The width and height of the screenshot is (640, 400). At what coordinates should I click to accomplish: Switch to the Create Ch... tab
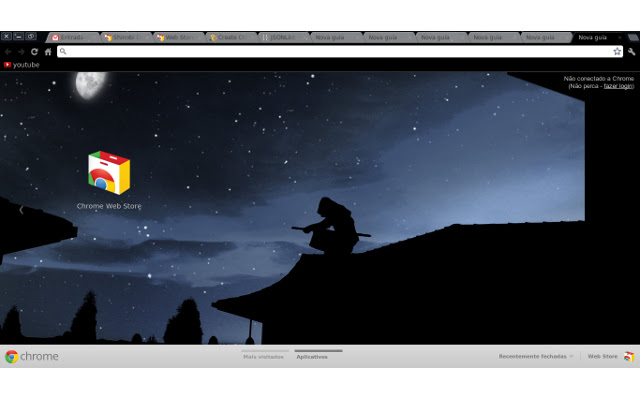pyautogui.click(x=231, y=37)
